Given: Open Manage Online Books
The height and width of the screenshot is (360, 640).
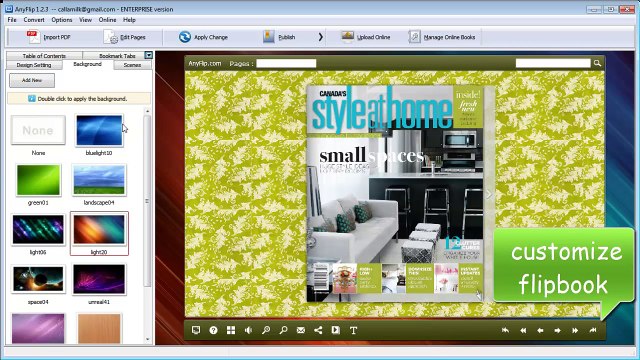Looking at the screenshot, I should (x=442, y=37).
